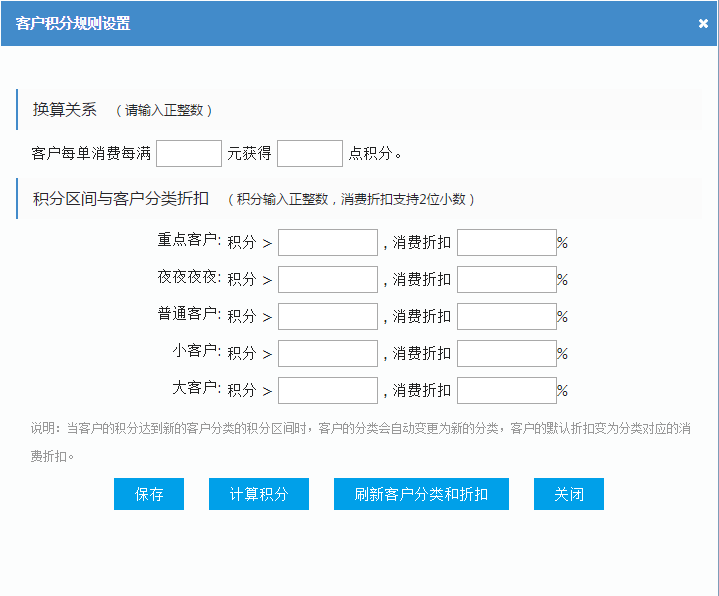Click the 小客户 积分 threshold field

[328, 354]
